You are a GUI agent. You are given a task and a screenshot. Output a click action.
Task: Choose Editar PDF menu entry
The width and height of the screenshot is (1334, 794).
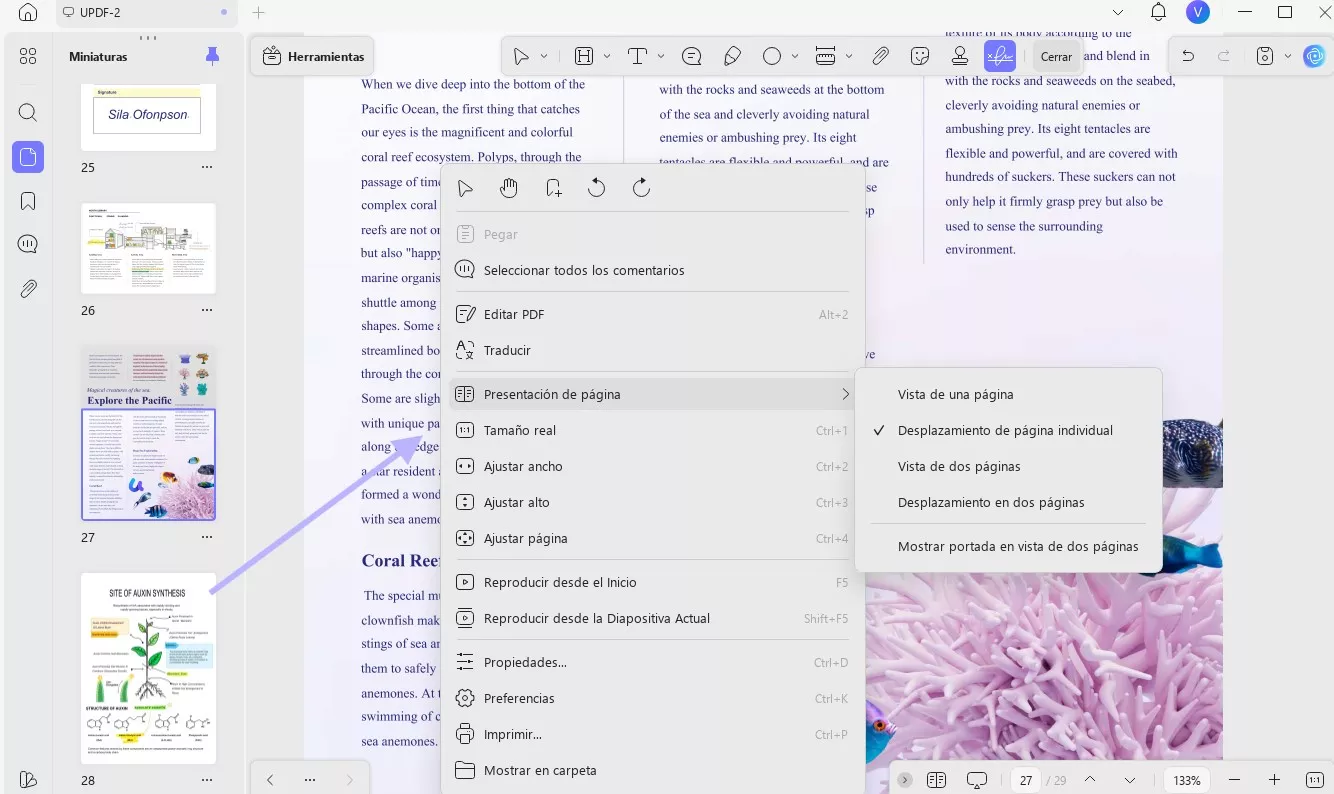coord(652,314)
